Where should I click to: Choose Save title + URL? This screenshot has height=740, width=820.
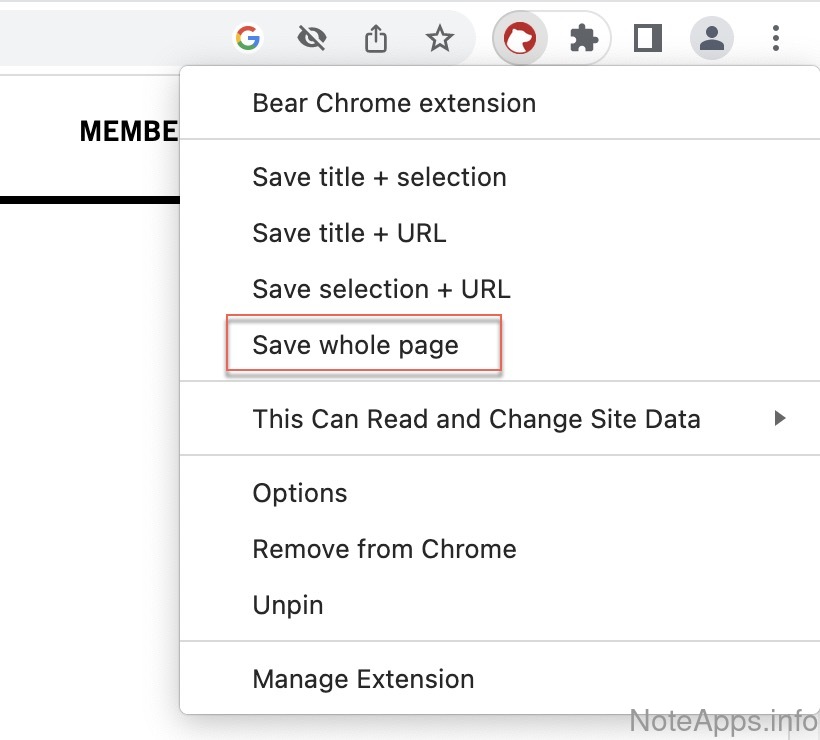point(350,233)
